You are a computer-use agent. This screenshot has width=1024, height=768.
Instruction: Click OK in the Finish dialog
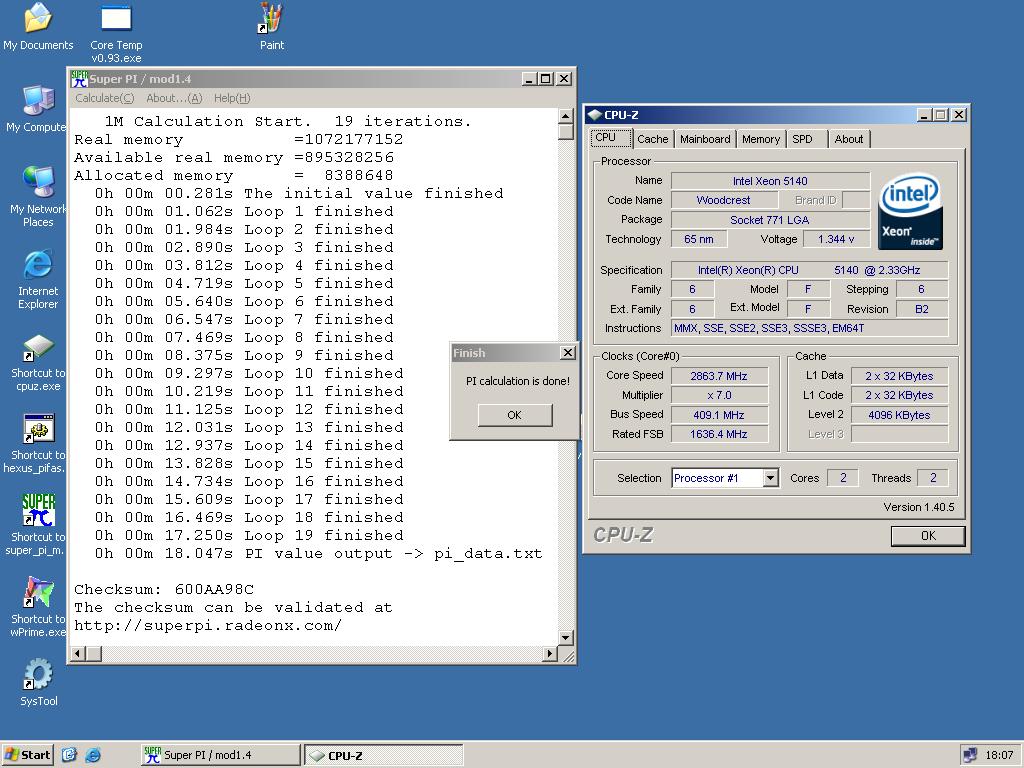click(515, 415)
